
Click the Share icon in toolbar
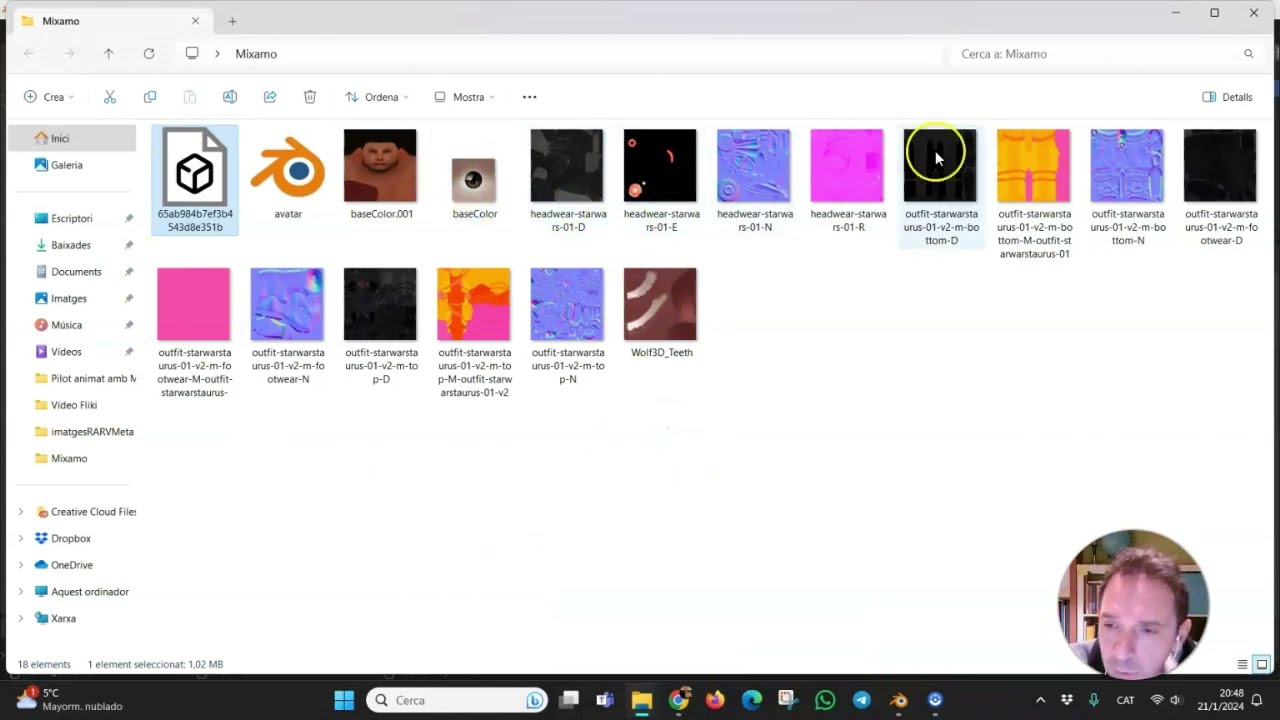270,97
